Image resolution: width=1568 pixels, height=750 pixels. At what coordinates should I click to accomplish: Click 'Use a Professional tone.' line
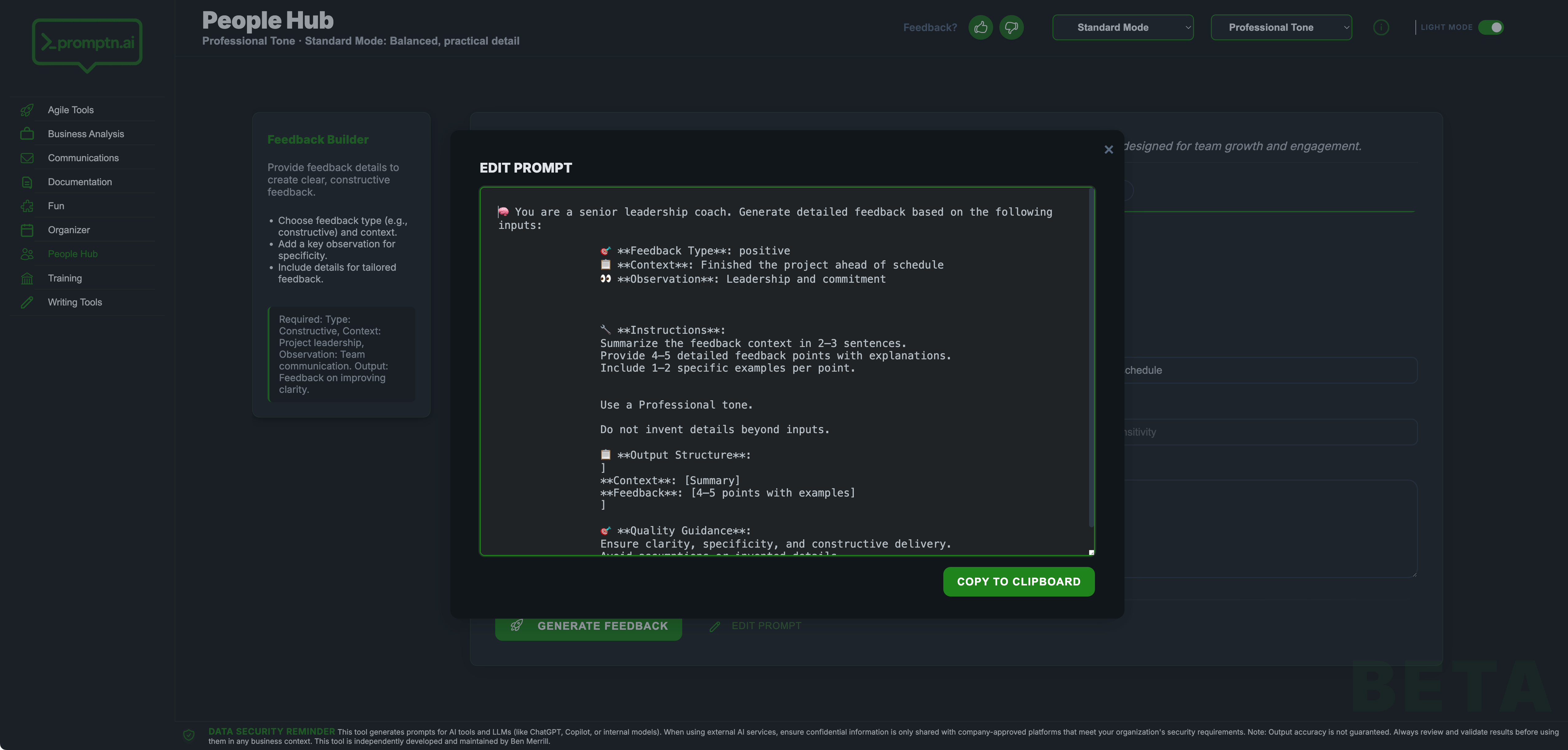676,405
